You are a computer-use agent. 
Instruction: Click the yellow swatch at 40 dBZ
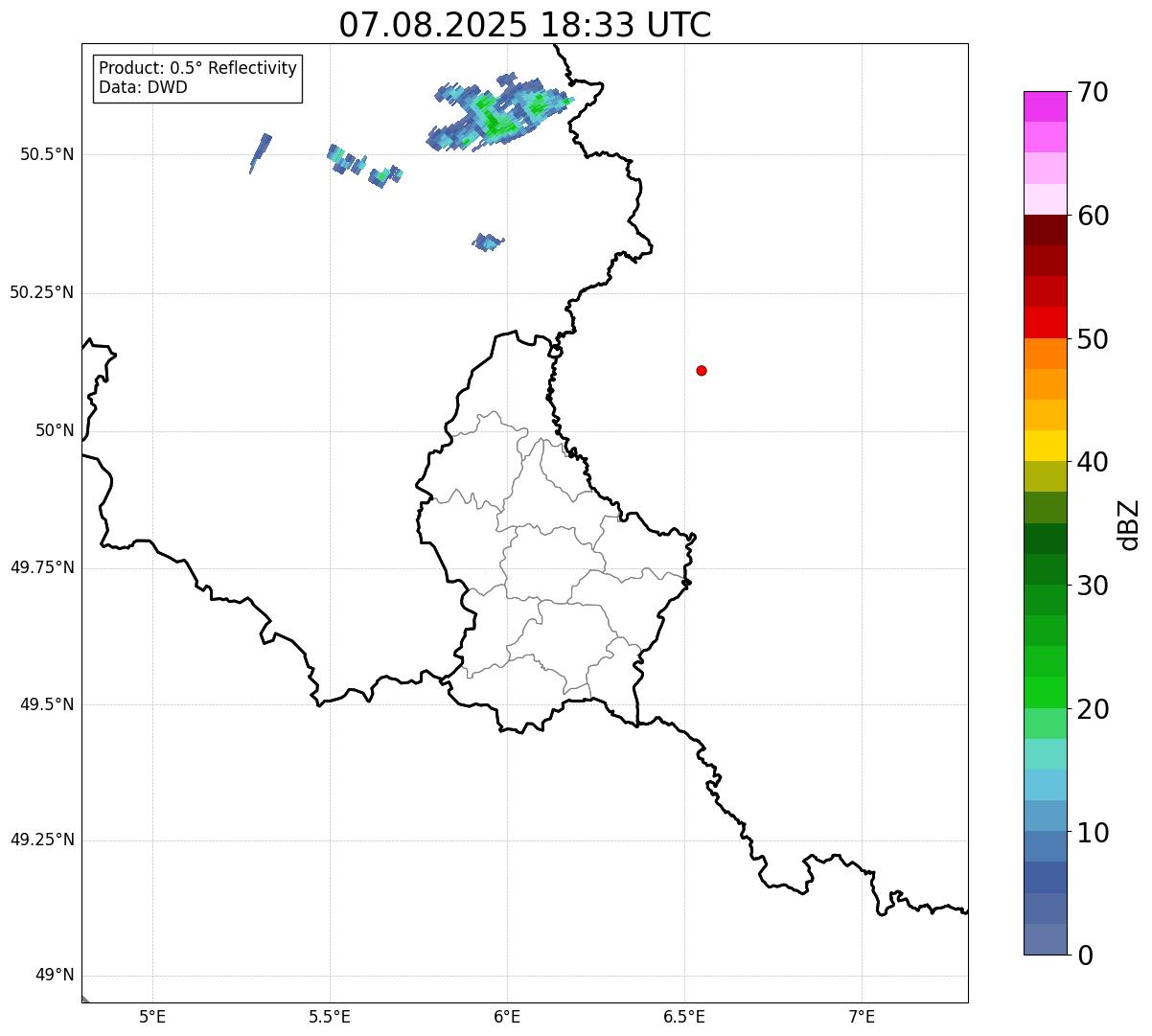pos(1045,446)
